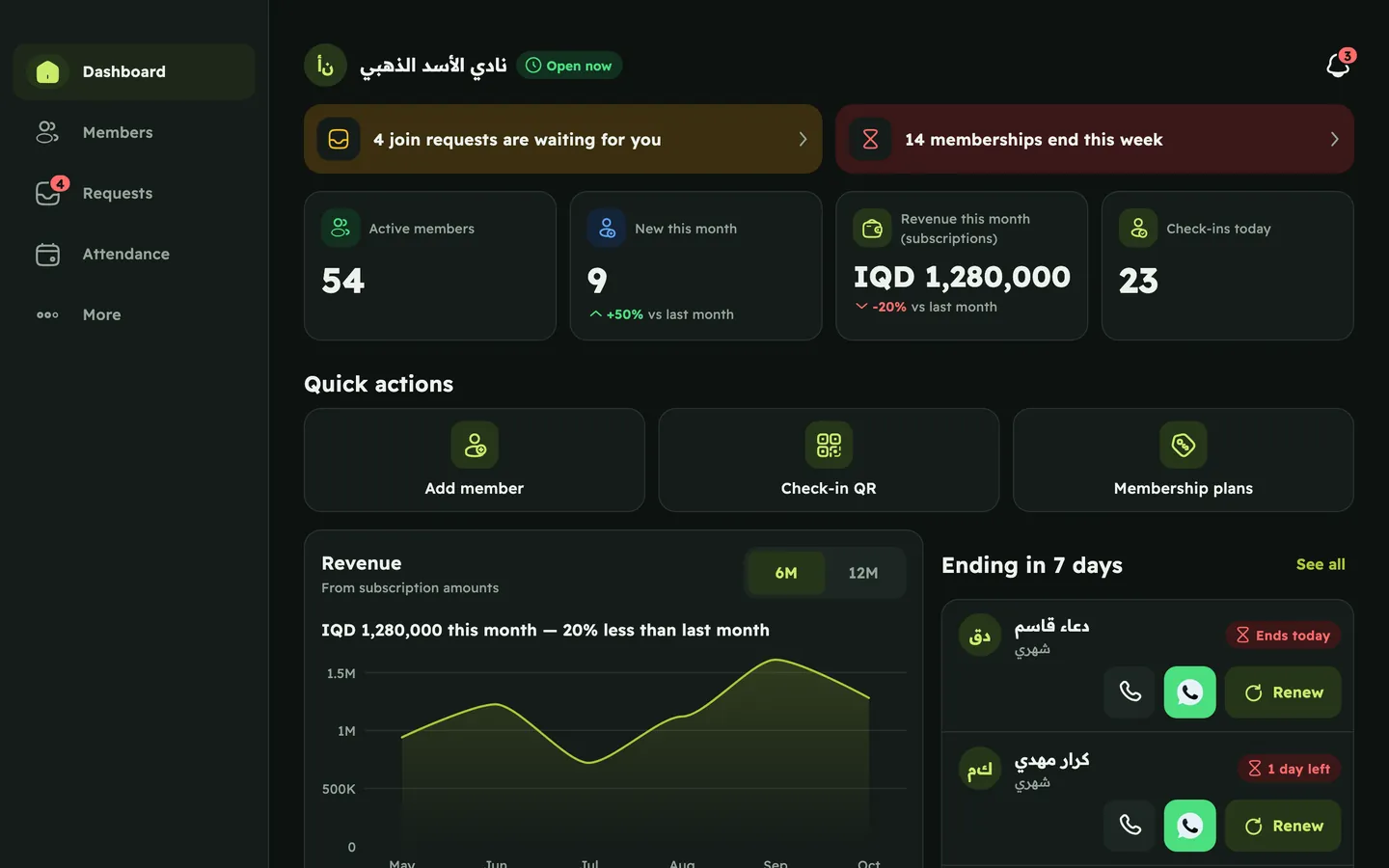Click the Active members icon
Screen dimensions: 1389x868
340,229
